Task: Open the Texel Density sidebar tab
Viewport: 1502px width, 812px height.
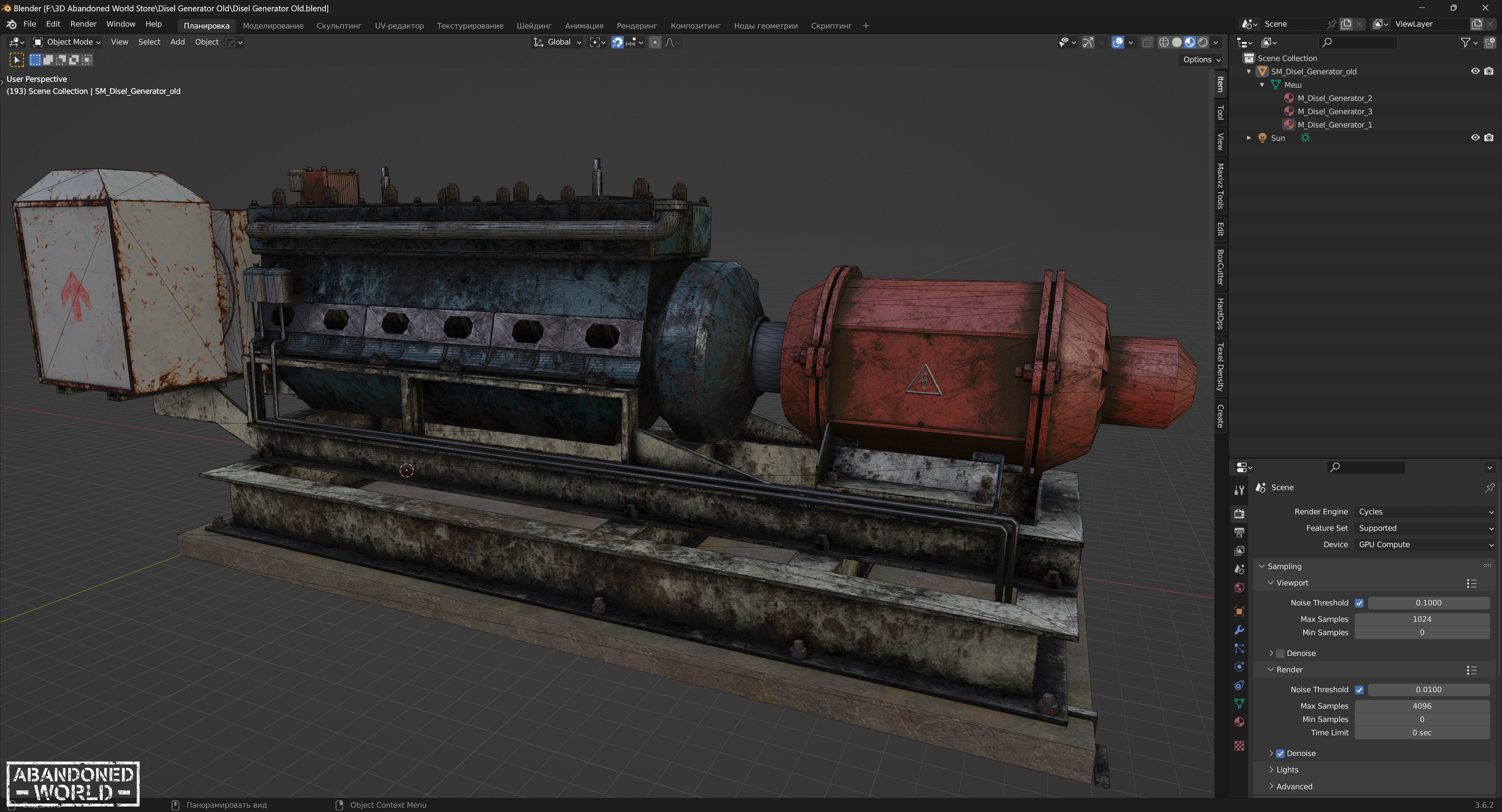Action: click(1220, 367)
